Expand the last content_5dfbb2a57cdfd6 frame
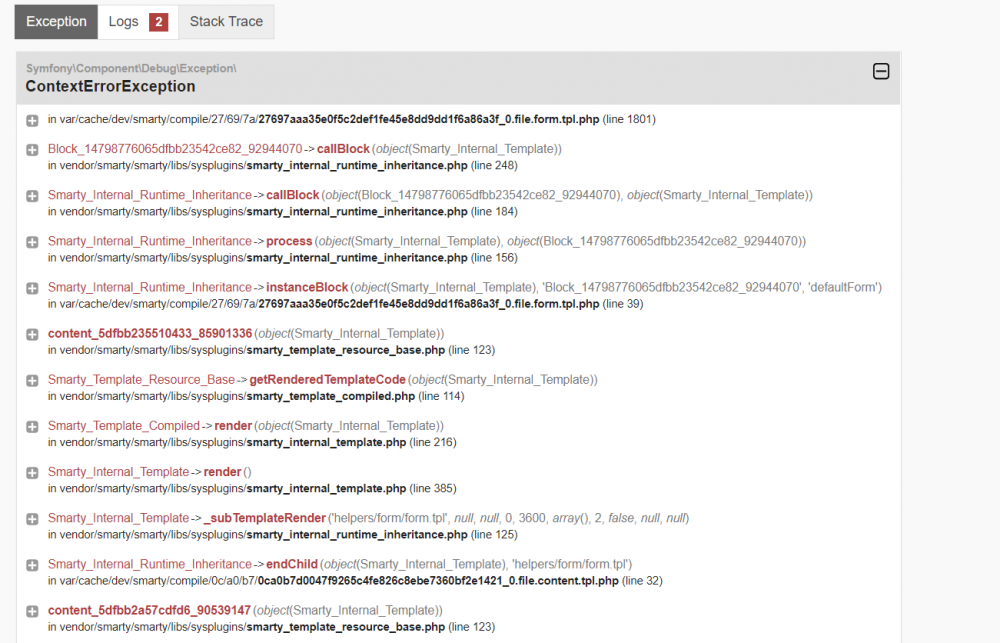 click(x=31, y=609)
